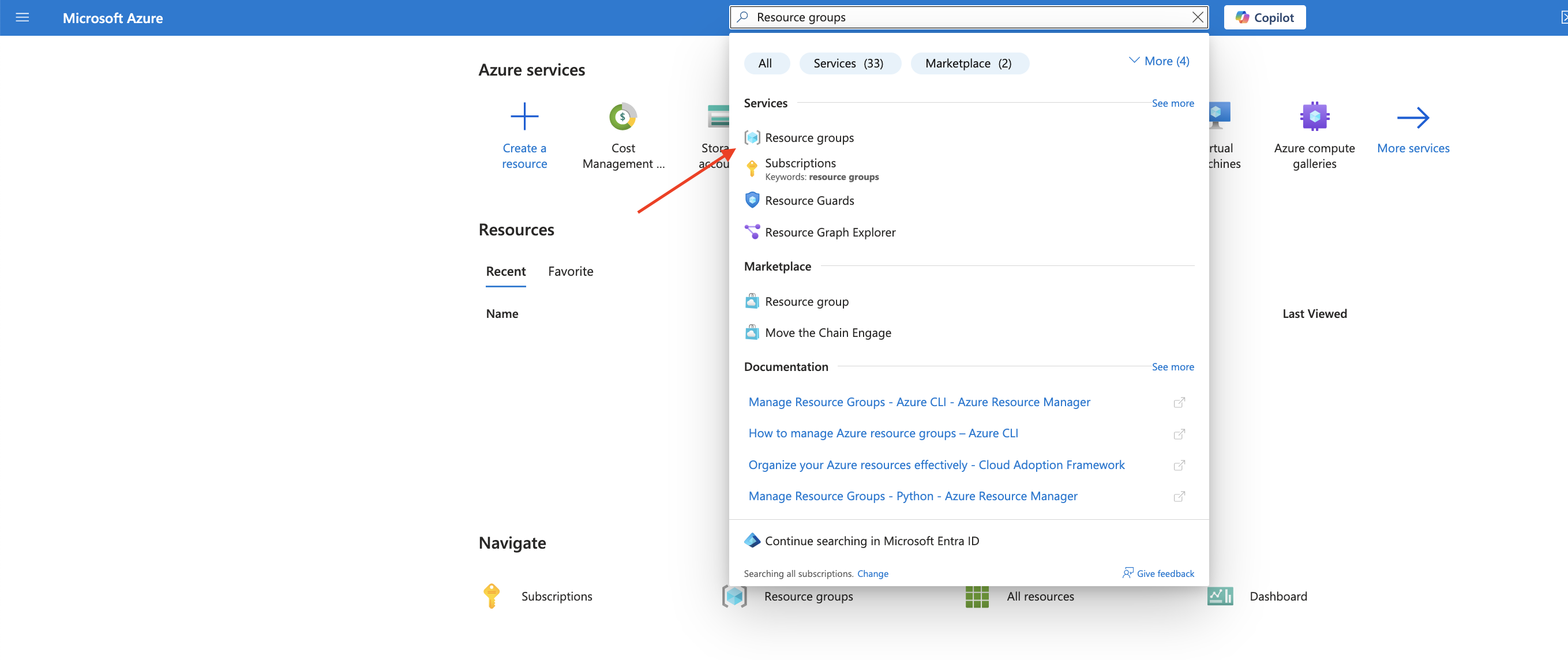Click More services arrow
The width and height of the screenshot is (1568, 660).
click(1413, 118)
